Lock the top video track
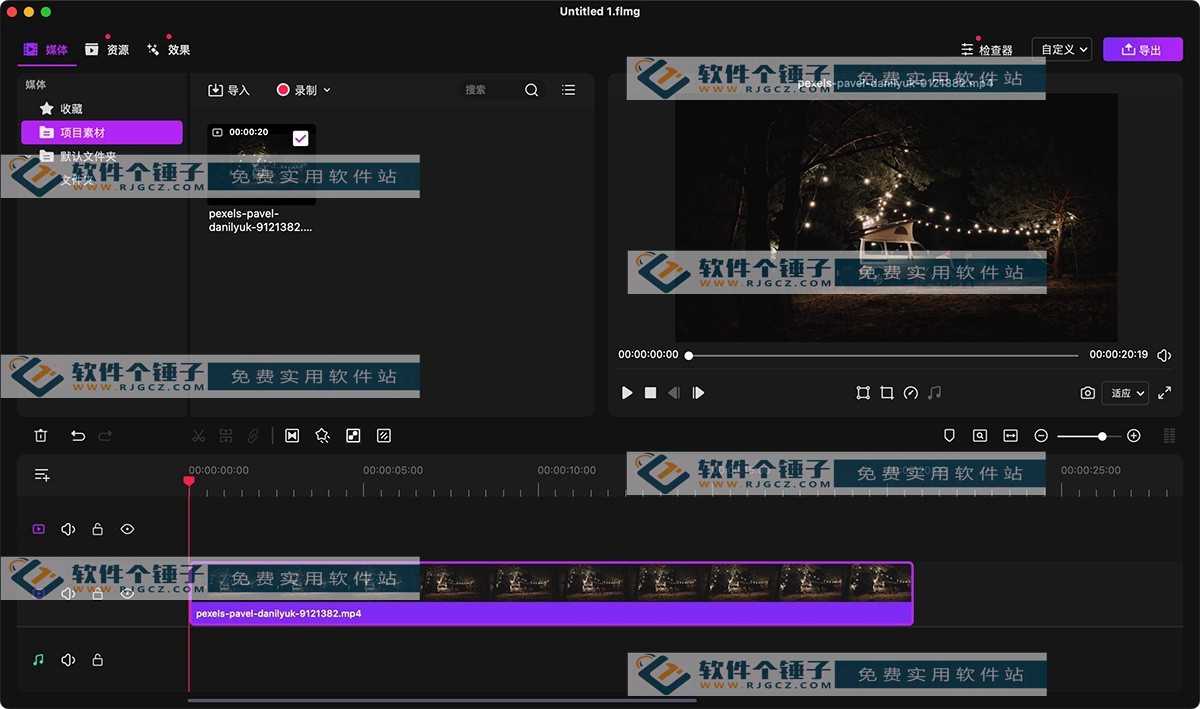The image size is (1200, 709). tap(98, 529)
